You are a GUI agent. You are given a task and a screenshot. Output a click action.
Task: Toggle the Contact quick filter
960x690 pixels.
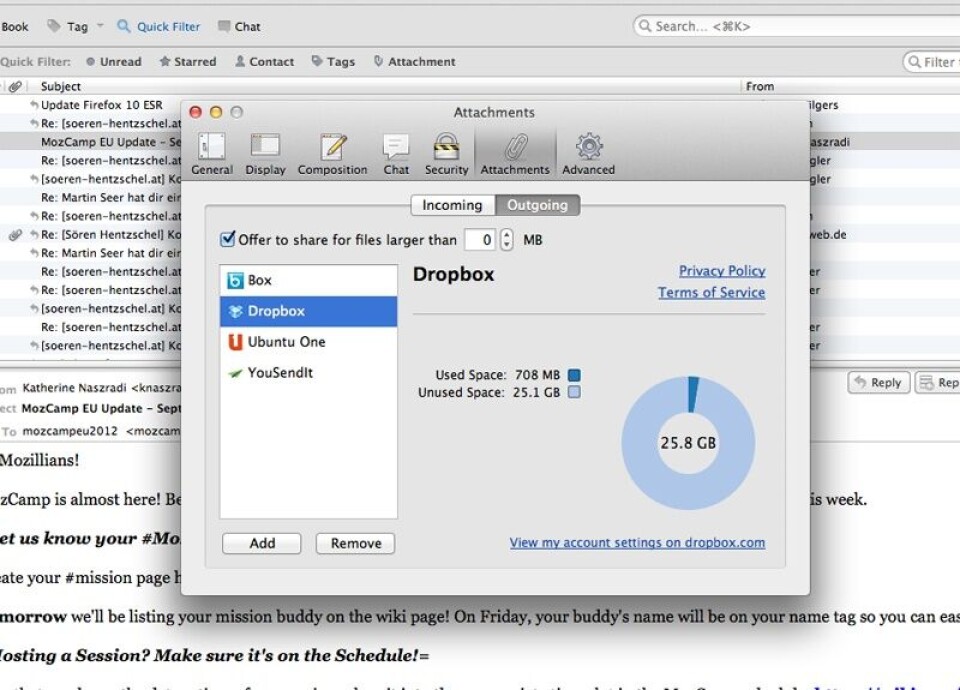264,61
